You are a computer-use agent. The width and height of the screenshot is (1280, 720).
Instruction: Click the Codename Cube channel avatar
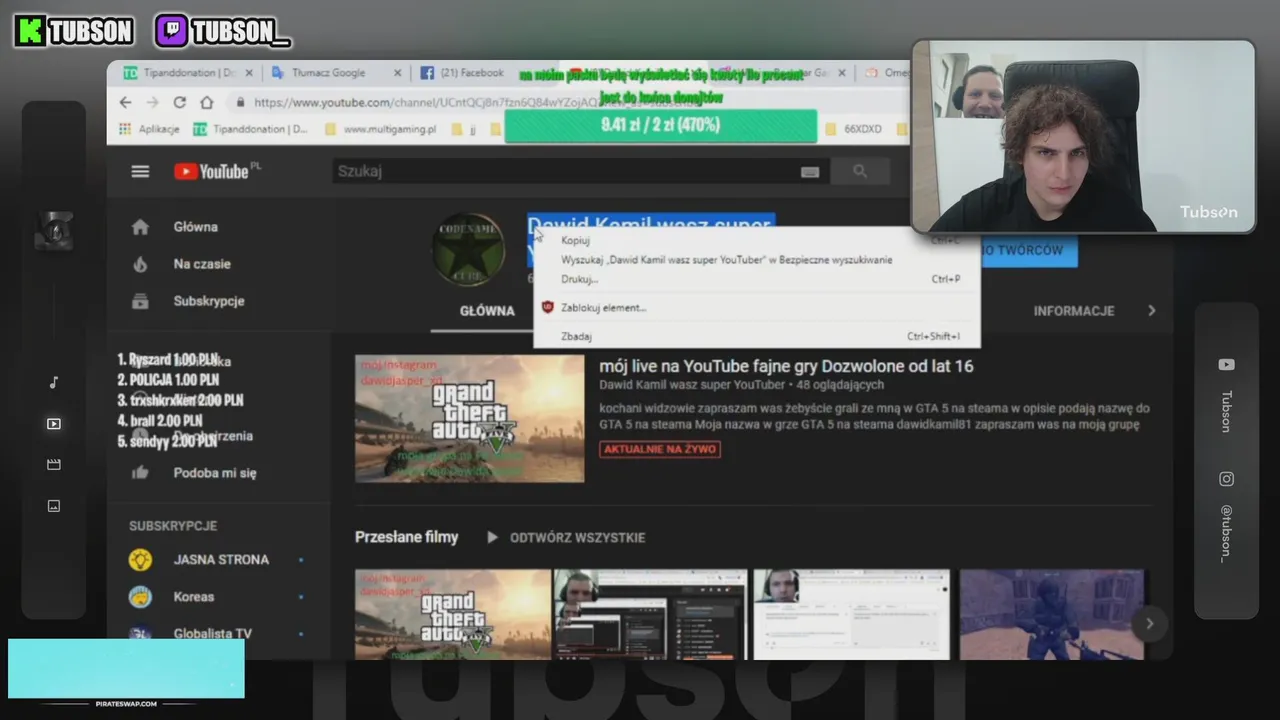[467, 249]
